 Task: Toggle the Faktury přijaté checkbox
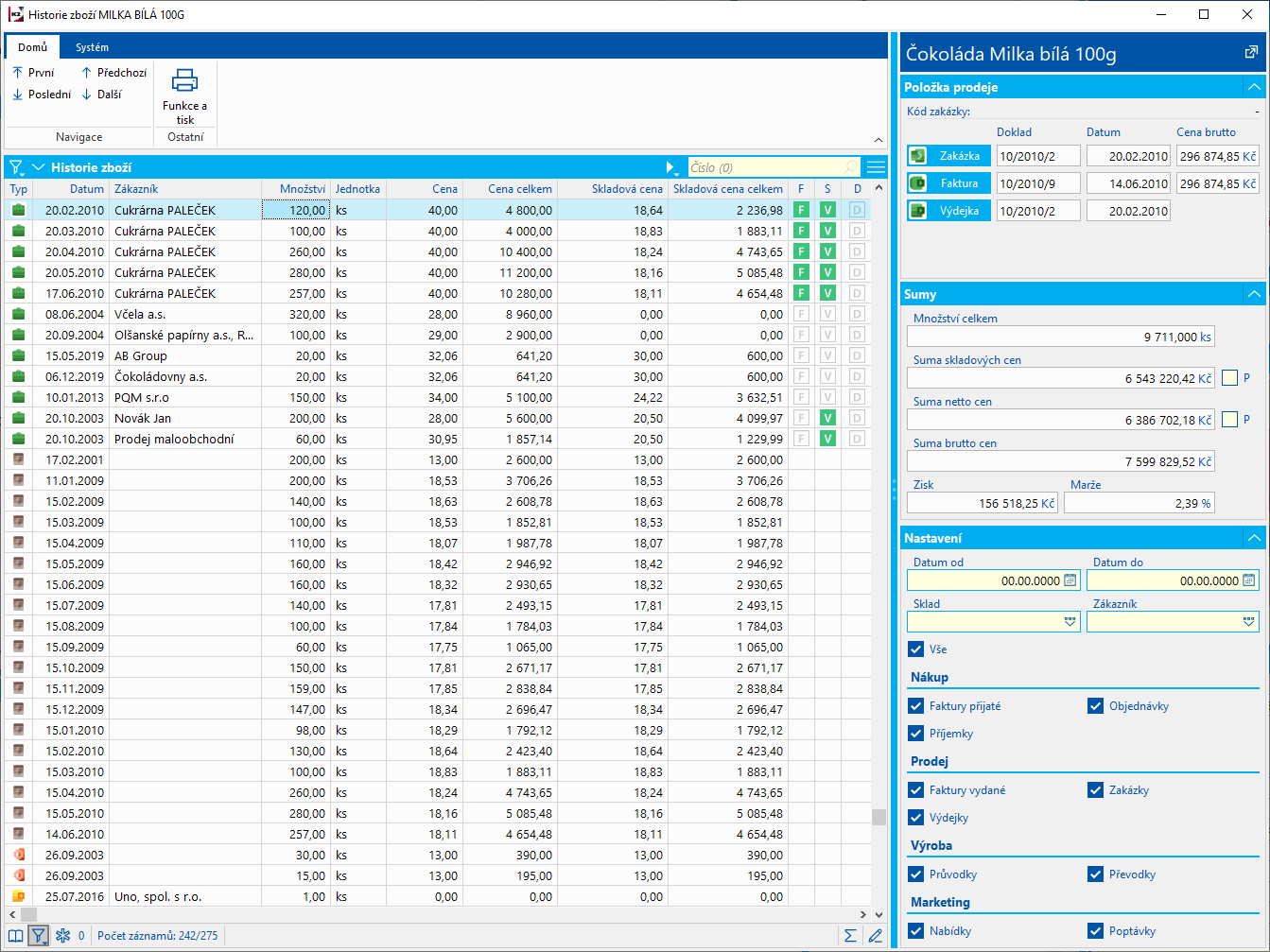pyautogui.click(x=915, y=706)
